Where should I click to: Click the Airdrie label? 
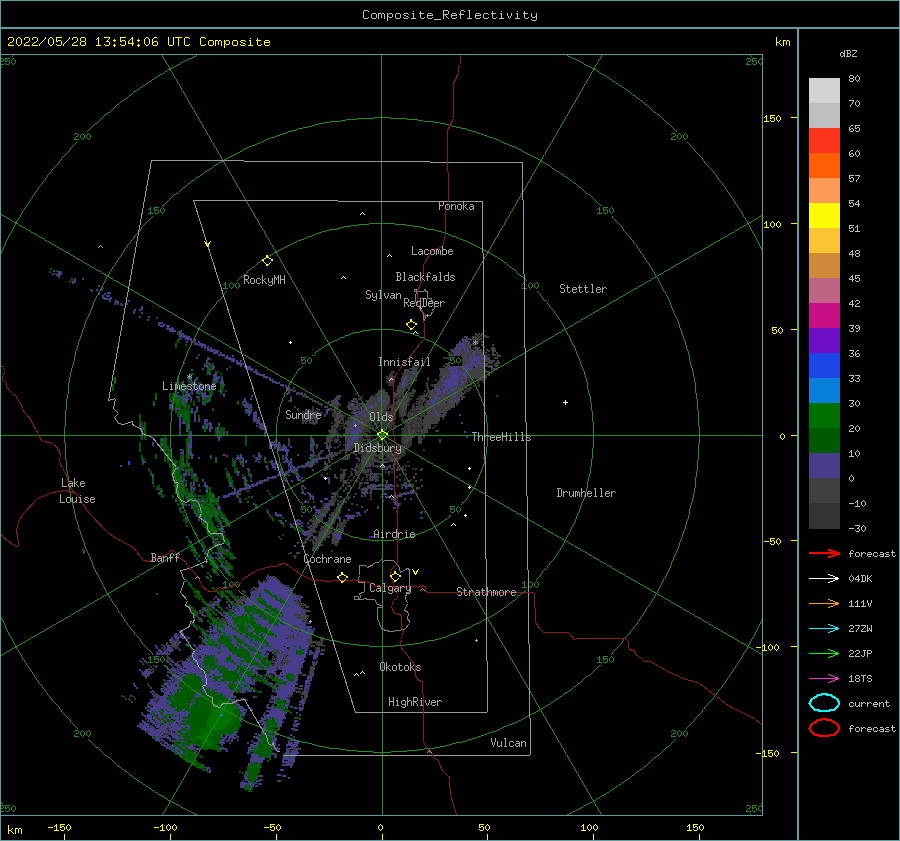click(x=394, y=534)
